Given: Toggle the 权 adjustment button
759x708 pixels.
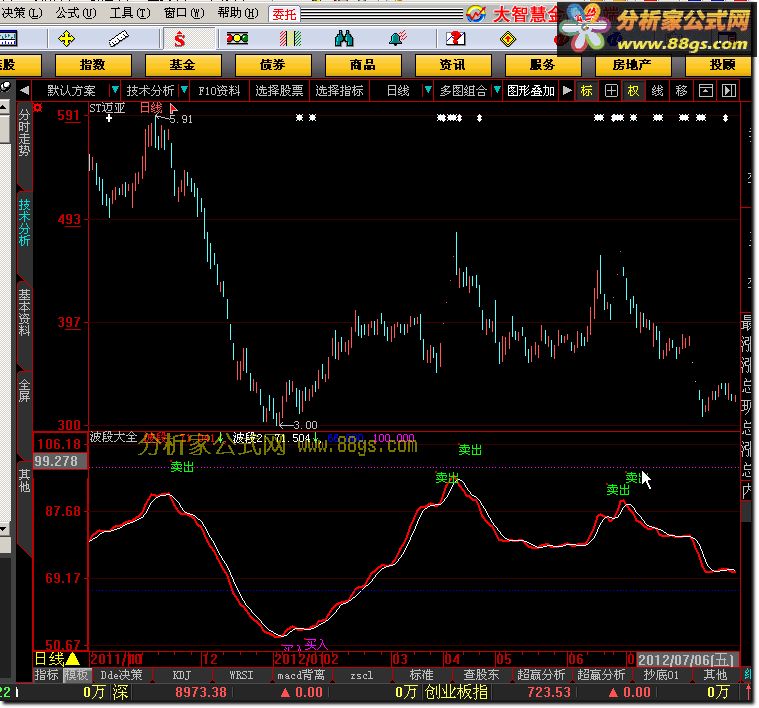Looking at the screenshot, I should coord(633,90).
